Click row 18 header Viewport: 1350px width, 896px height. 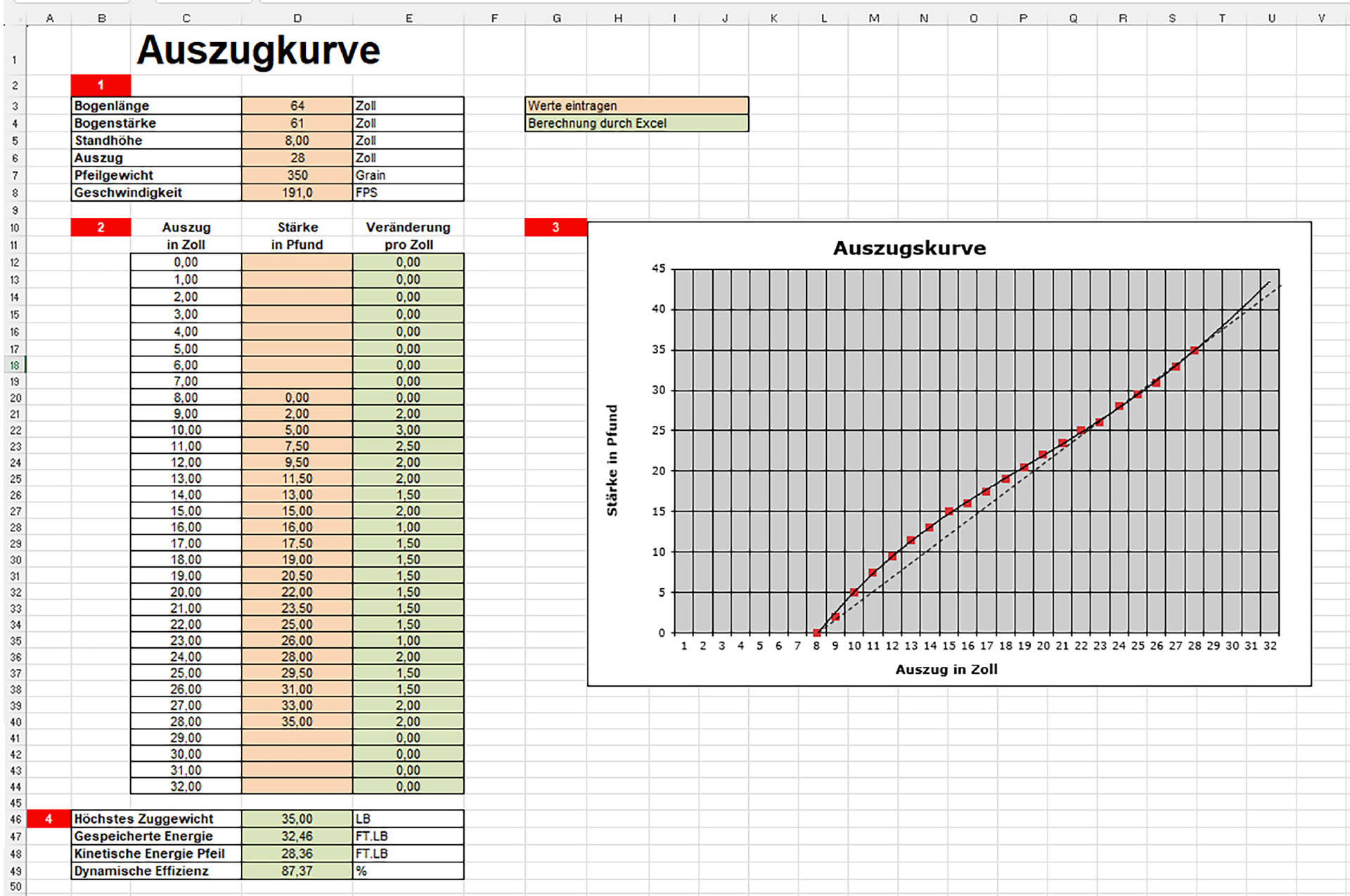coord(15,365)
